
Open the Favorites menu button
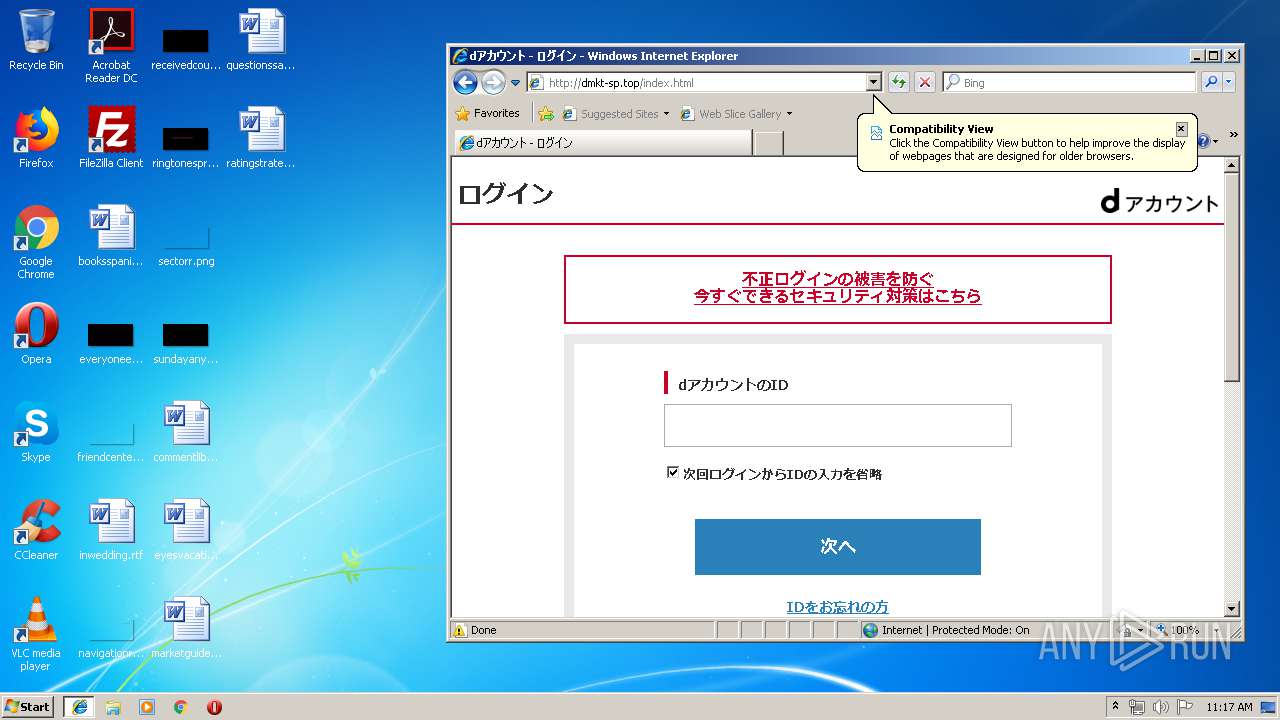(x=488, y=113)
